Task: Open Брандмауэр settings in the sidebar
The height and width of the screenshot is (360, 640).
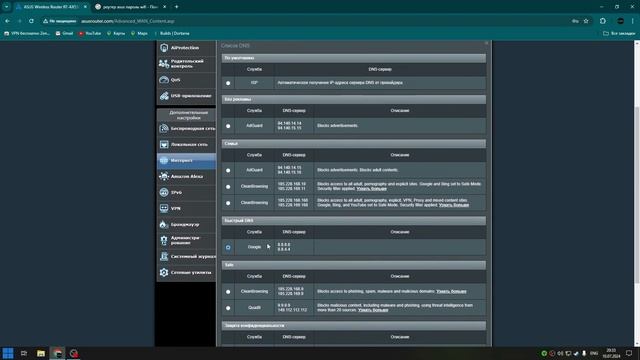Action: [x=186, y=224]
